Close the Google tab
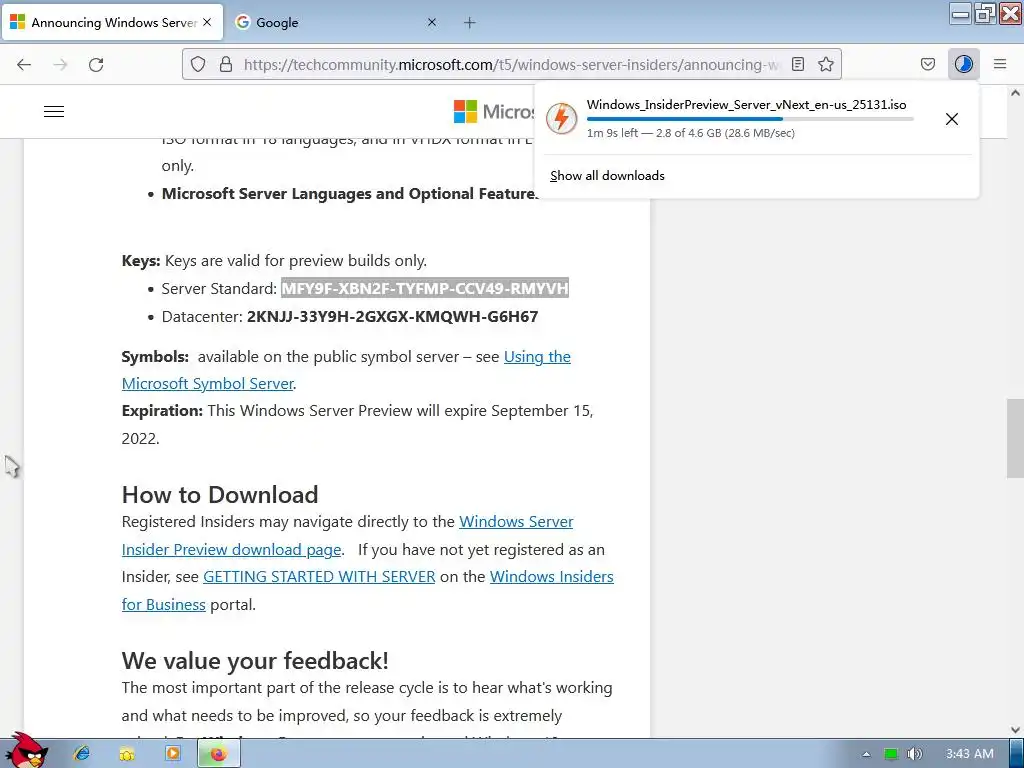1024x768 pixels. coord(432,22)
